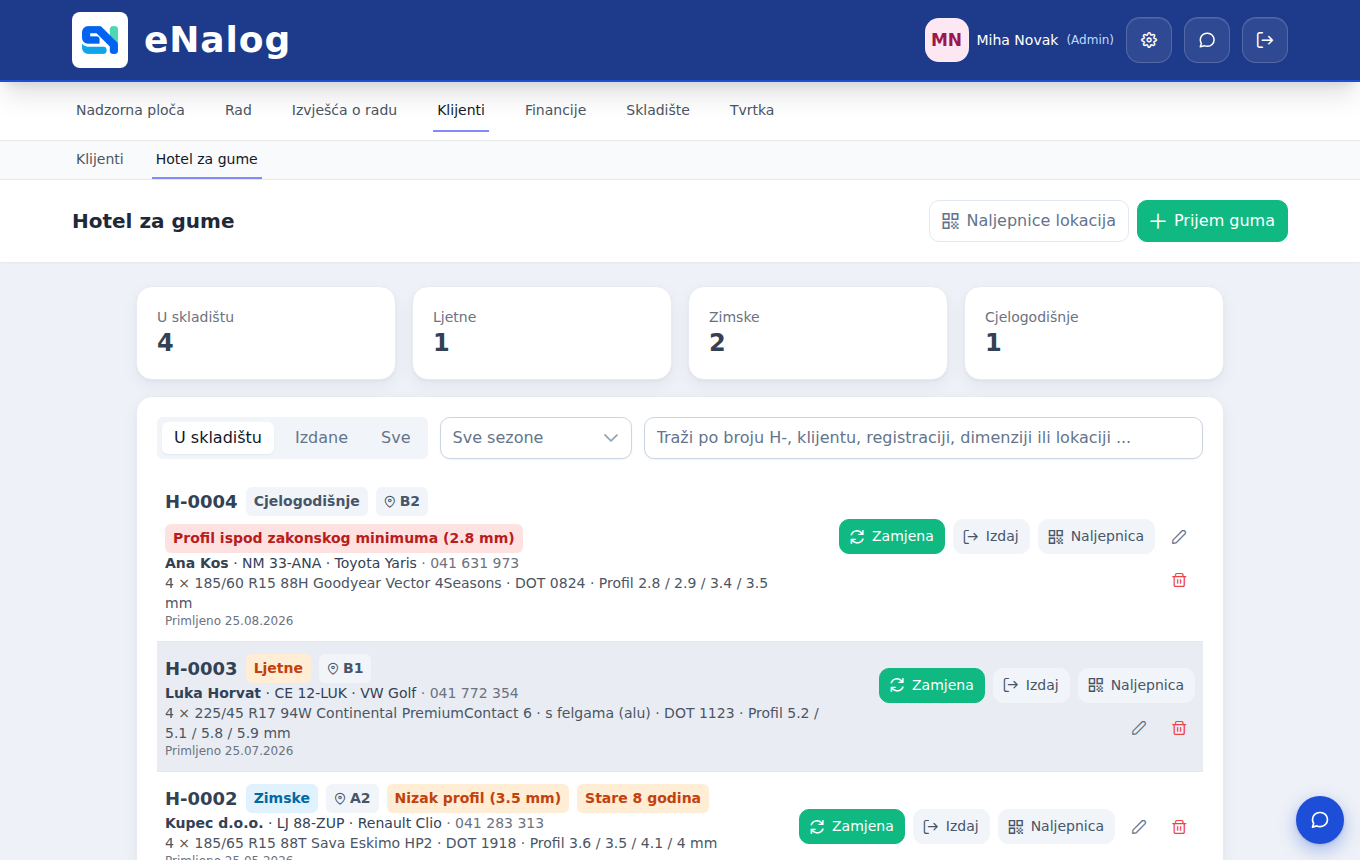The image size is (1360, 860).
Task: Click Izdaj for H-0002
Action: tap(951, 827)
